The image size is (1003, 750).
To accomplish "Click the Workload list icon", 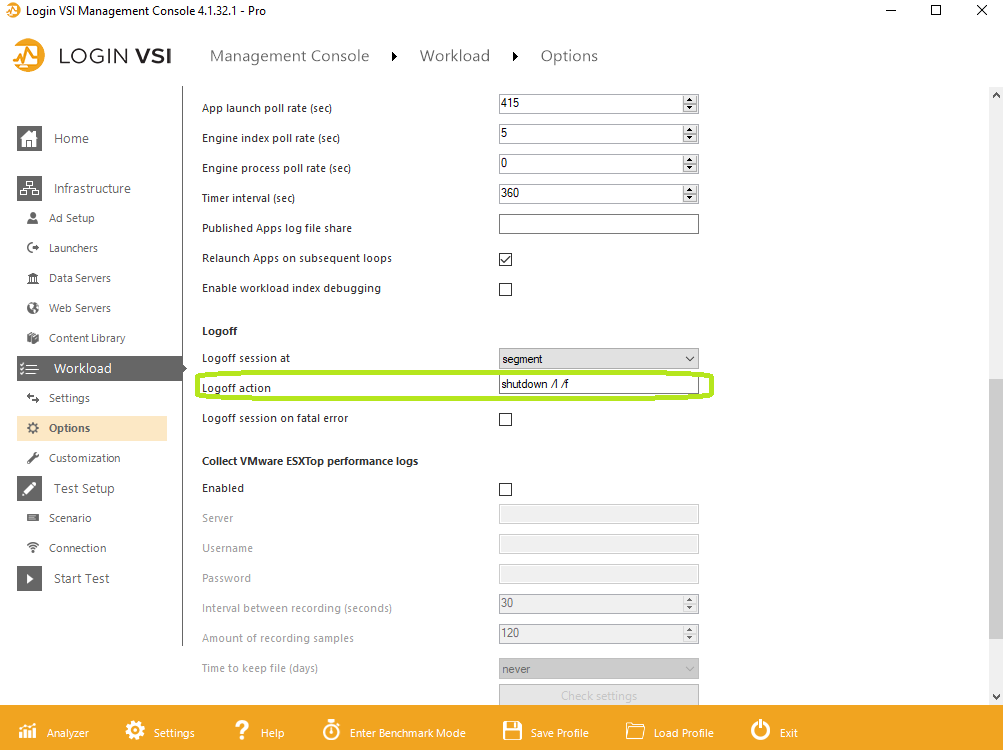I will [x=29, y=369].
